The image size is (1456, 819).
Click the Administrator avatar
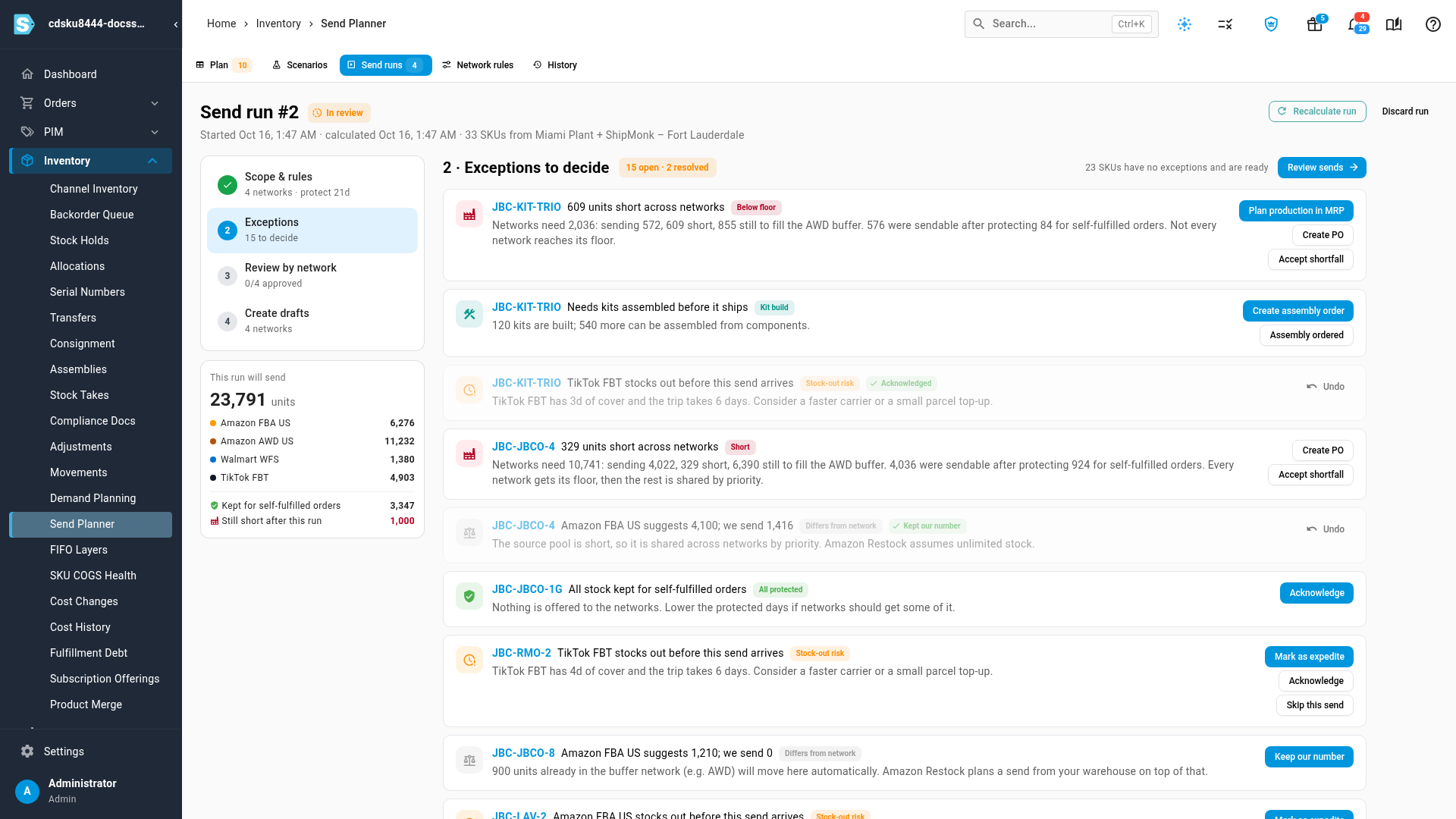tap(27, 791)
